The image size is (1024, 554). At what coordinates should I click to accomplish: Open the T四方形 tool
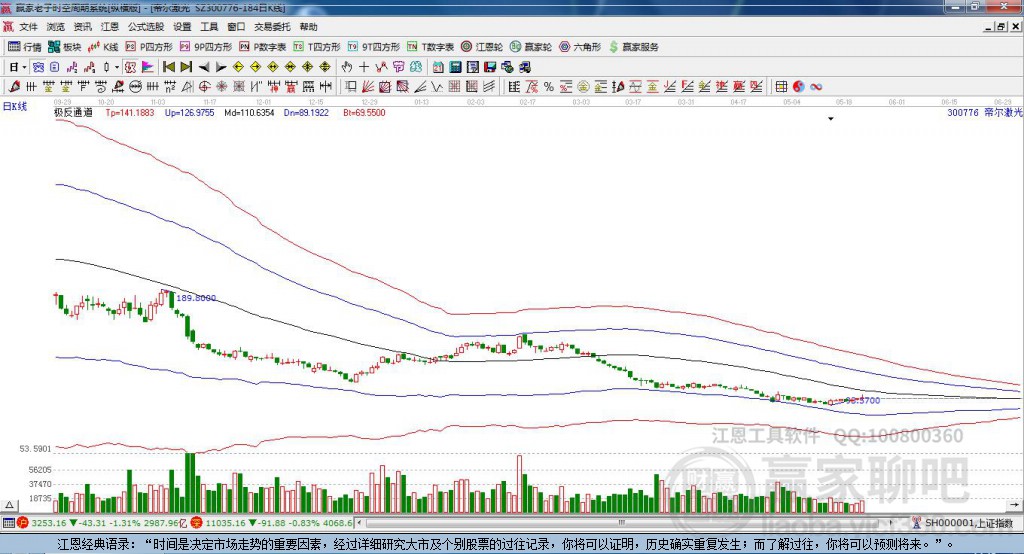click(317, 47)
